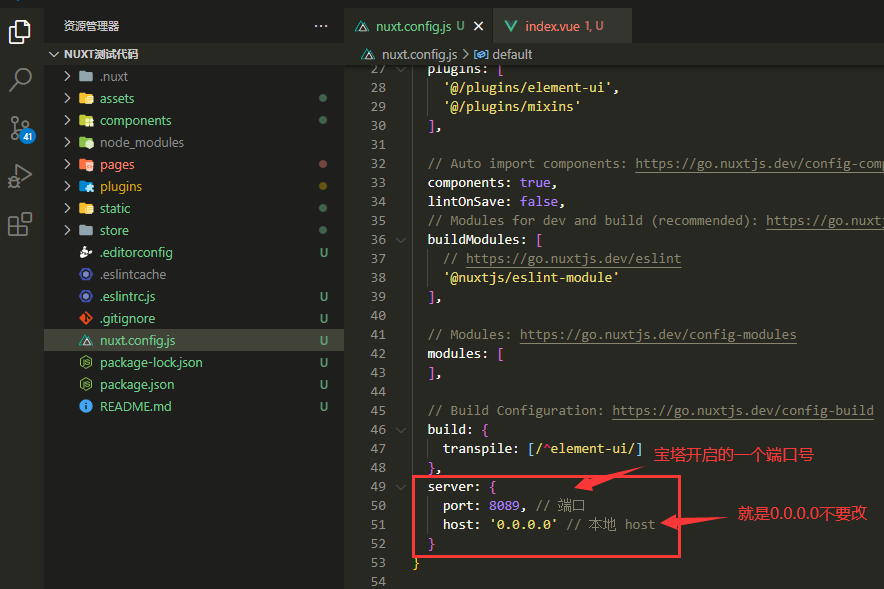Open the .gitignore file

pos(193,318)
